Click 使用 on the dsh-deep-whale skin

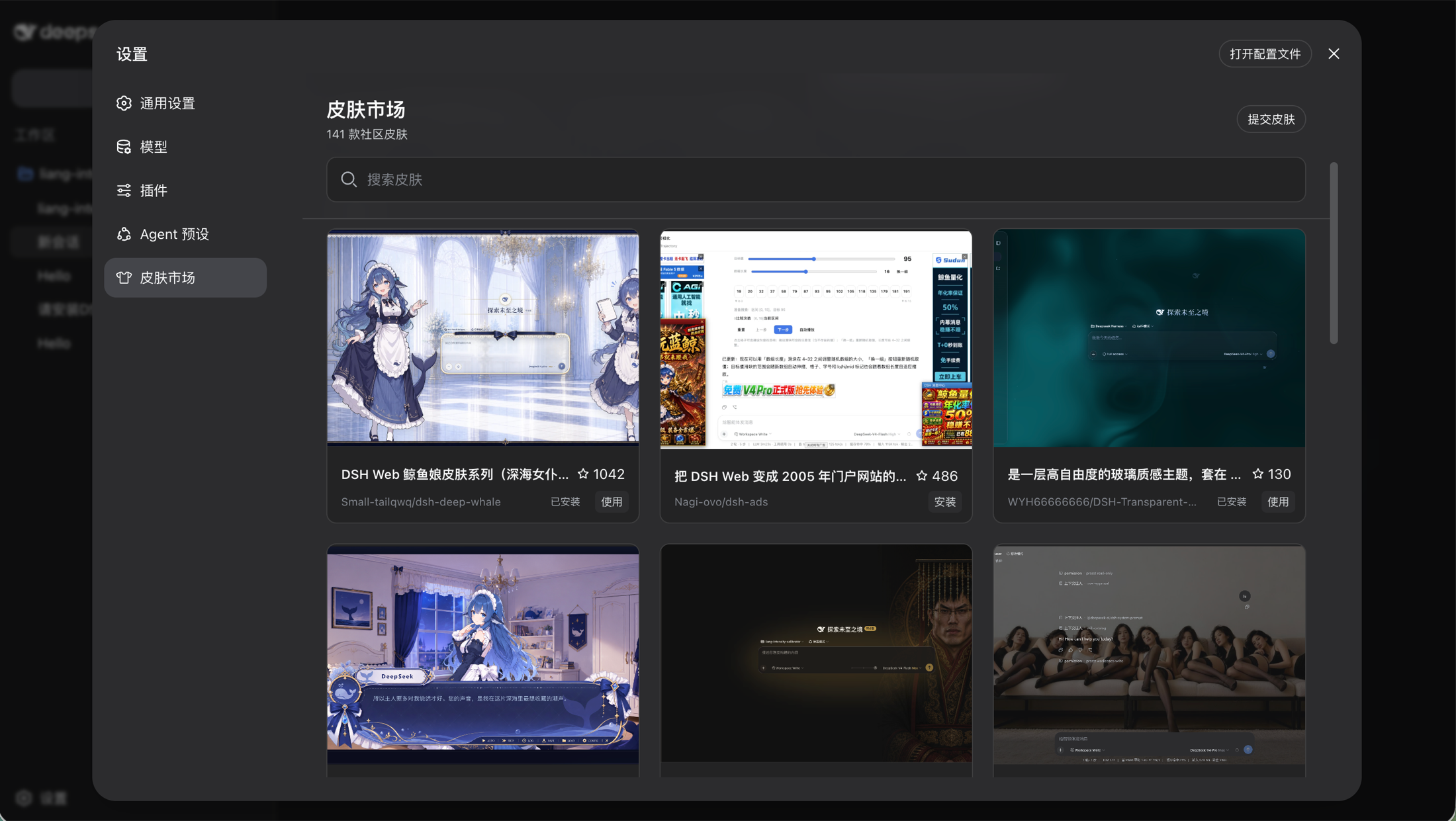pyautogui.click(x=612, y=501)
